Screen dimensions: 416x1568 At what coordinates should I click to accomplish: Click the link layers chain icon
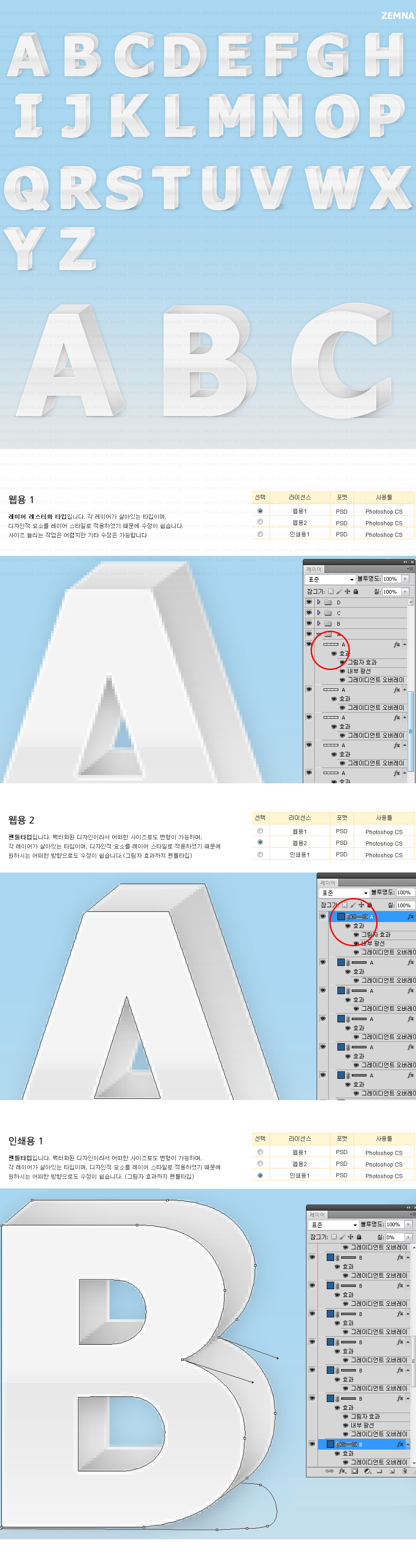329,1470
